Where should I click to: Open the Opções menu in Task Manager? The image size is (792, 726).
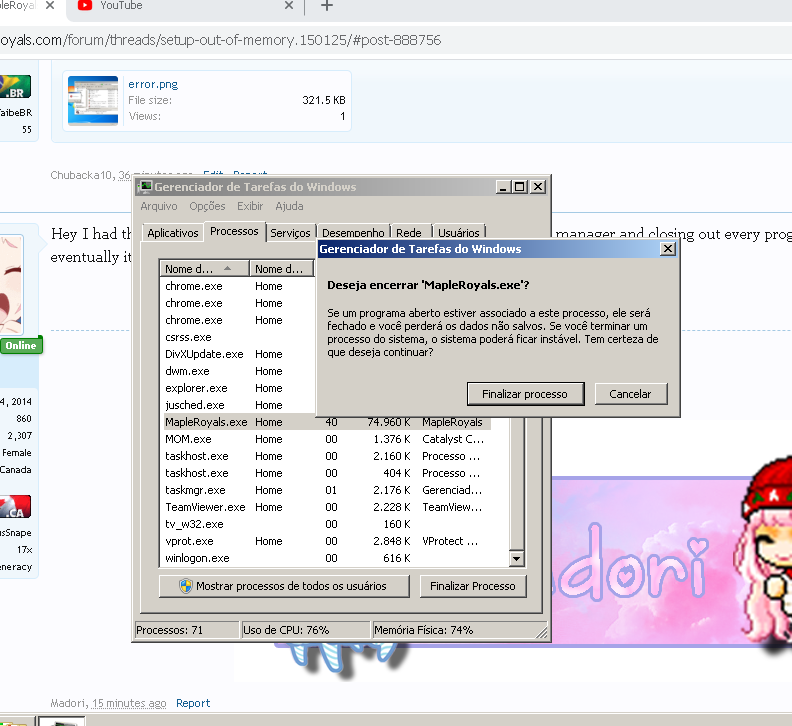207,206
